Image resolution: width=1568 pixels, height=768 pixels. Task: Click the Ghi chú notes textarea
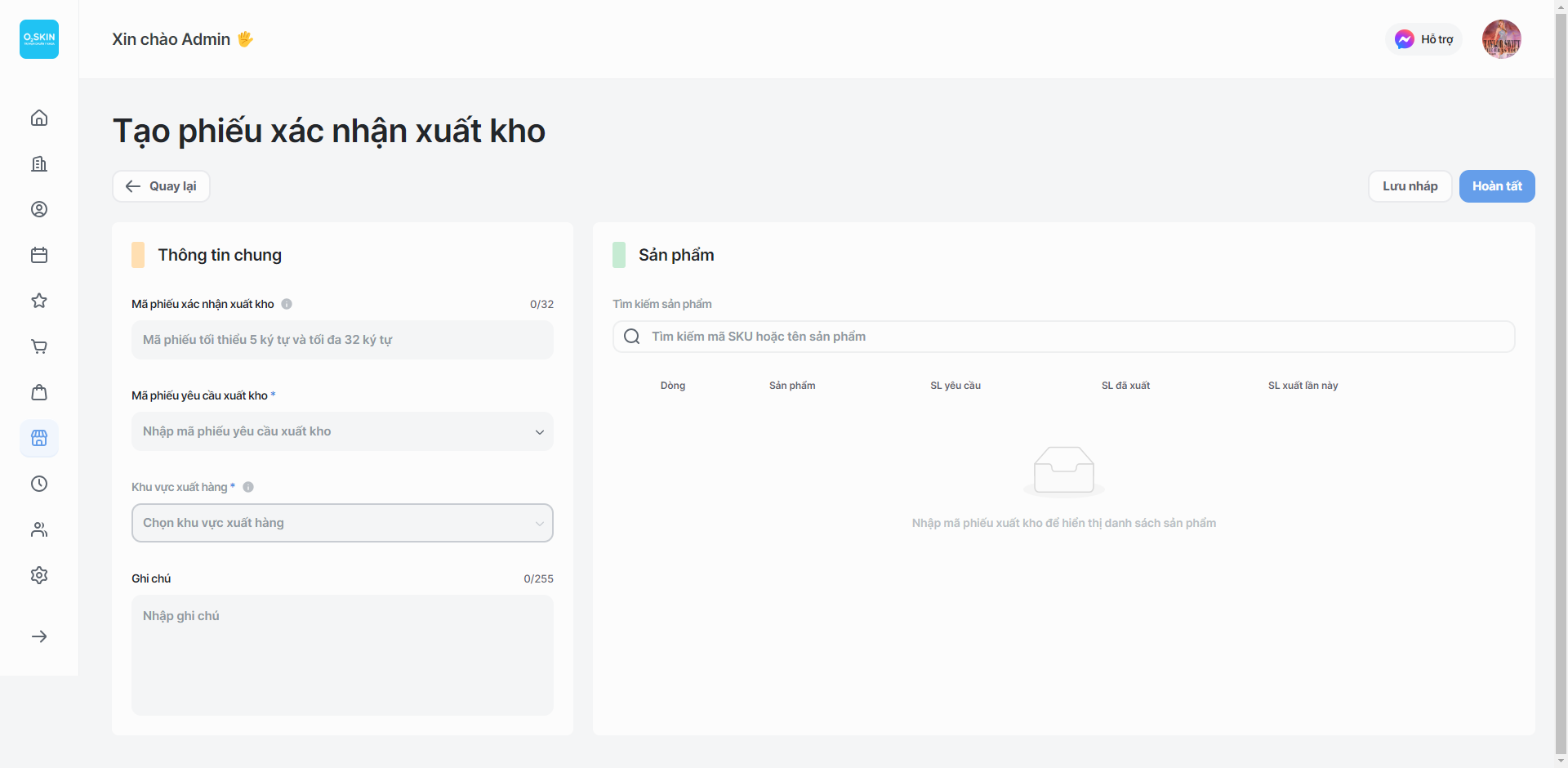coord(342,654)
